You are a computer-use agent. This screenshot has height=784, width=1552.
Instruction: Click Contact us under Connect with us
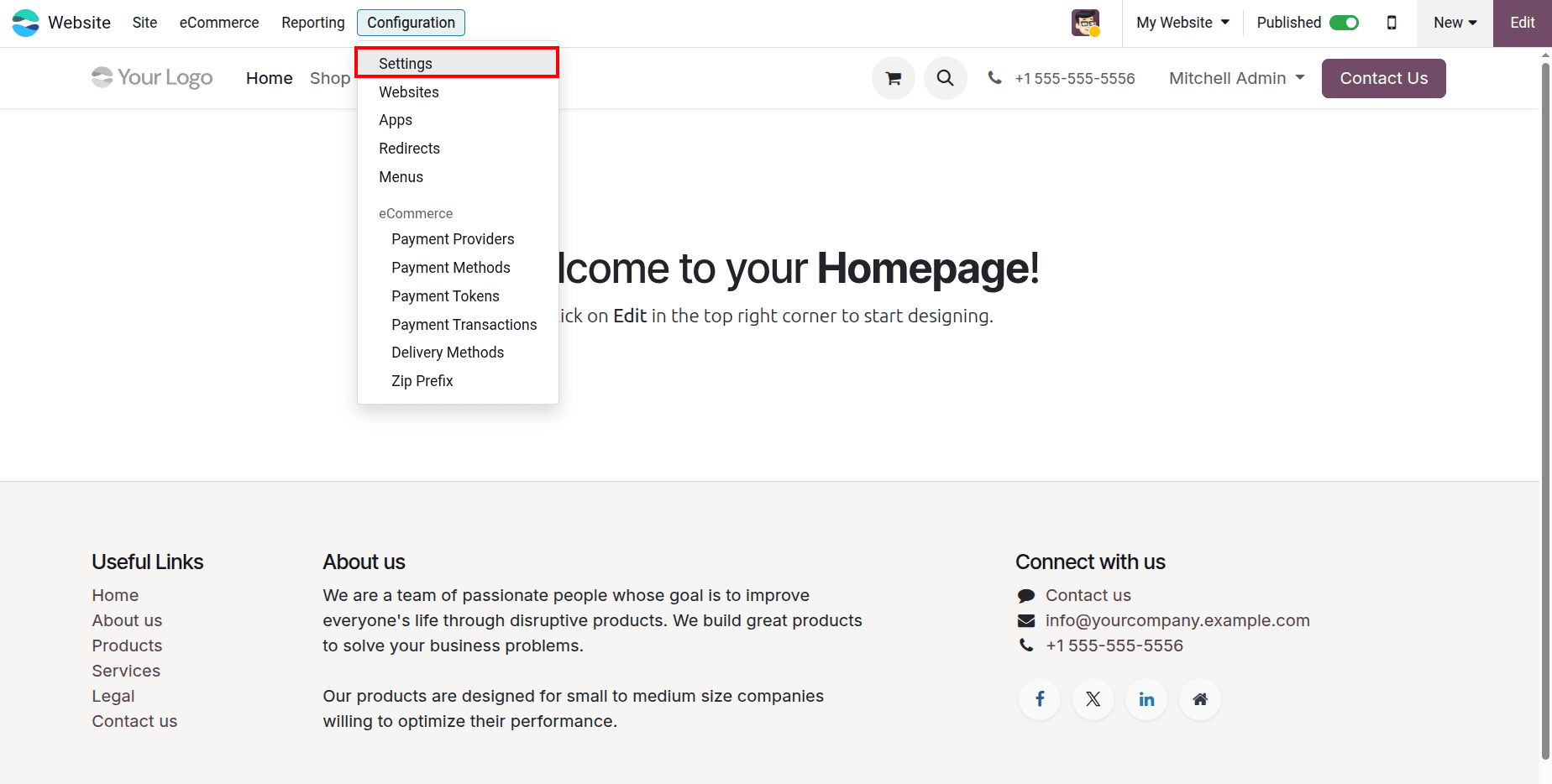[x=1088, y=595]
